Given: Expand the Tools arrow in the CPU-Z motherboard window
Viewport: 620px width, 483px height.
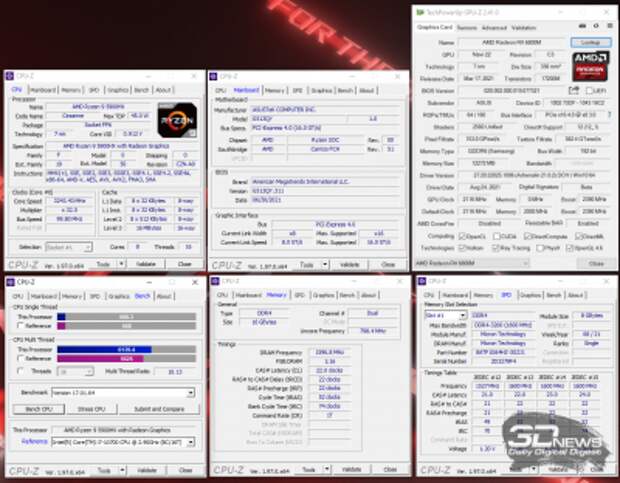Looking at the screenshot, I should 325,264.
